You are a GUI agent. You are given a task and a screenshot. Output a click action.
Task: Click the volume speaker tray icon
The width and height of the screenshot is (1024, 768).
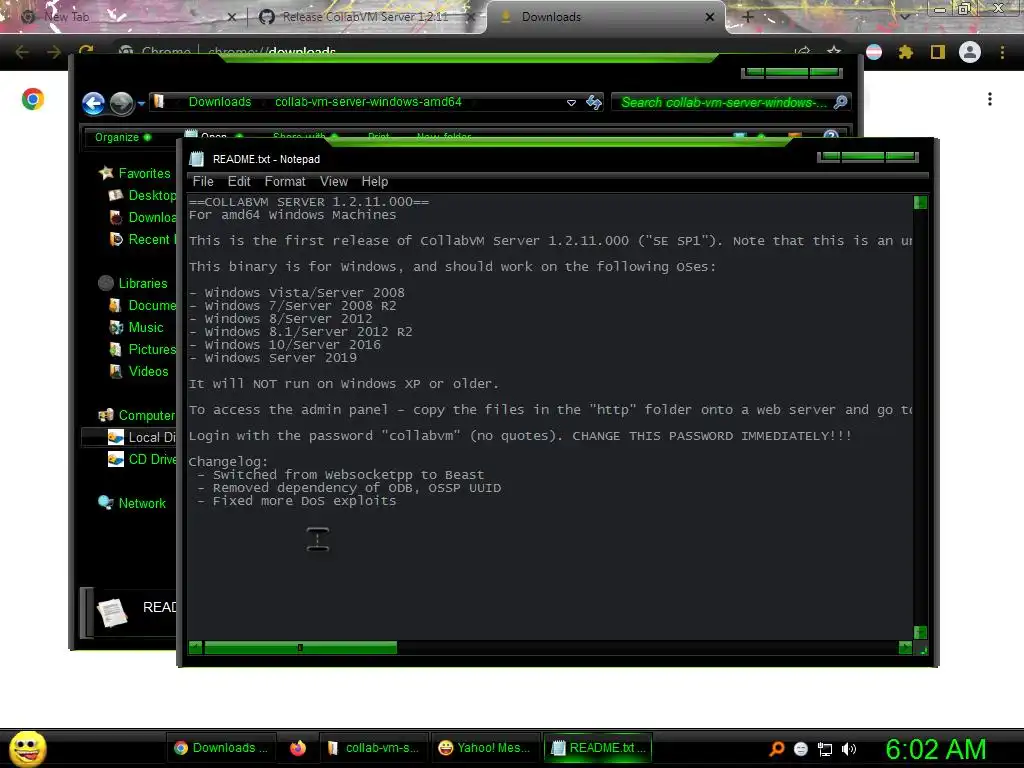pos(849,749)
